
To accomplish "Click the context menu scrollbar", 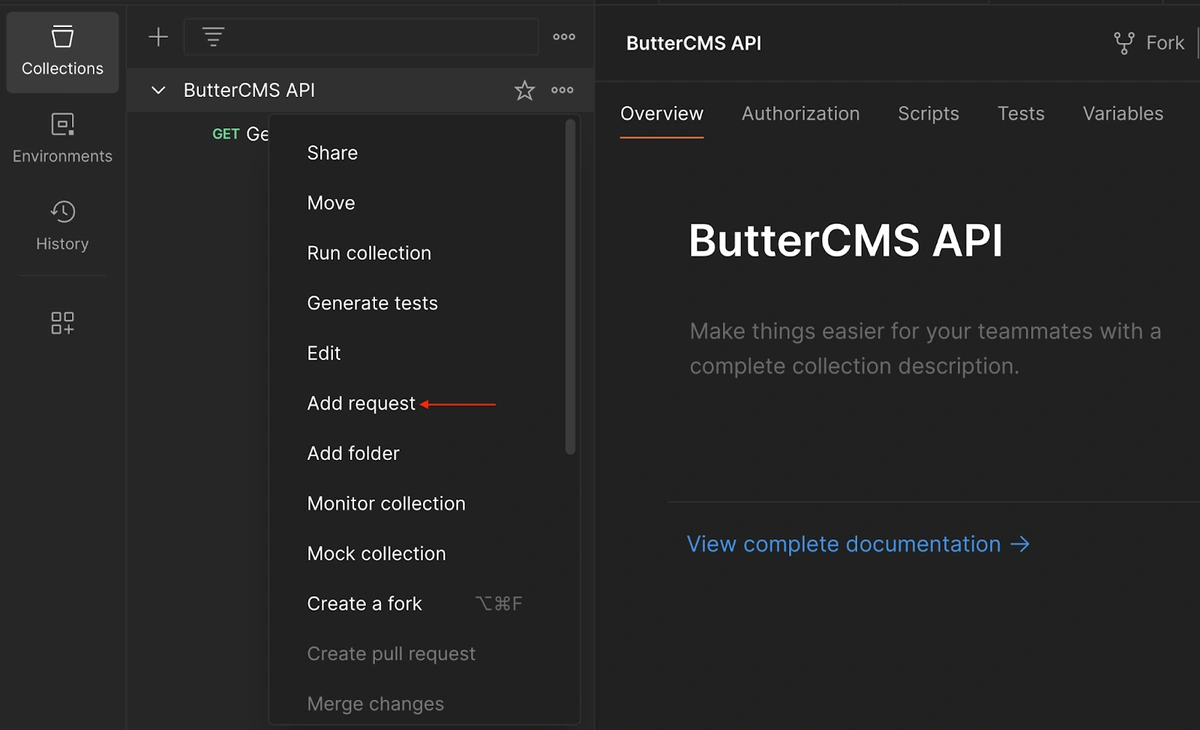I will tap(571, 287).
